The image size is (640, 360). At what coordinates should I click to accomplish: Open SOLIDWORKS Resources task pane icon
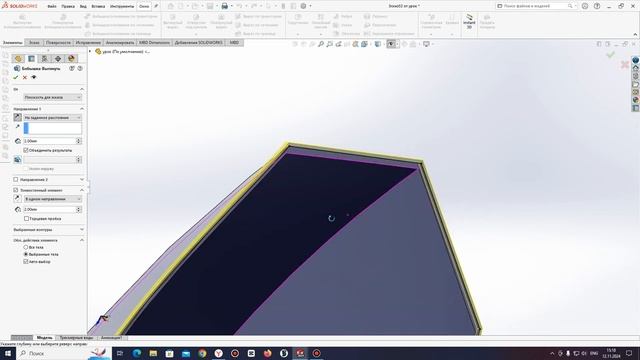coord(636,69)
